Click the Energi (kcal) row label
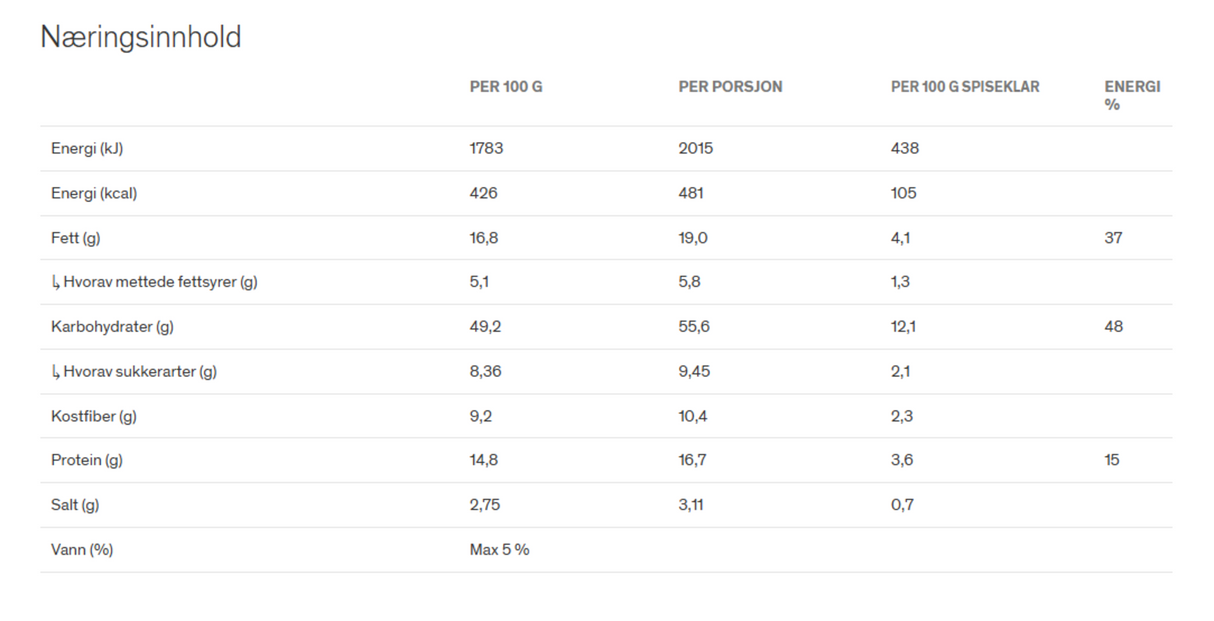 click(x=94, y=194)
